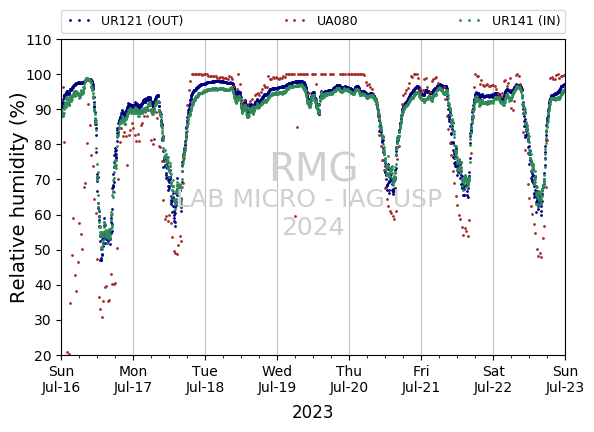
Task: Click the Sun Jul-23 axis label
Action: click(565, 379)
